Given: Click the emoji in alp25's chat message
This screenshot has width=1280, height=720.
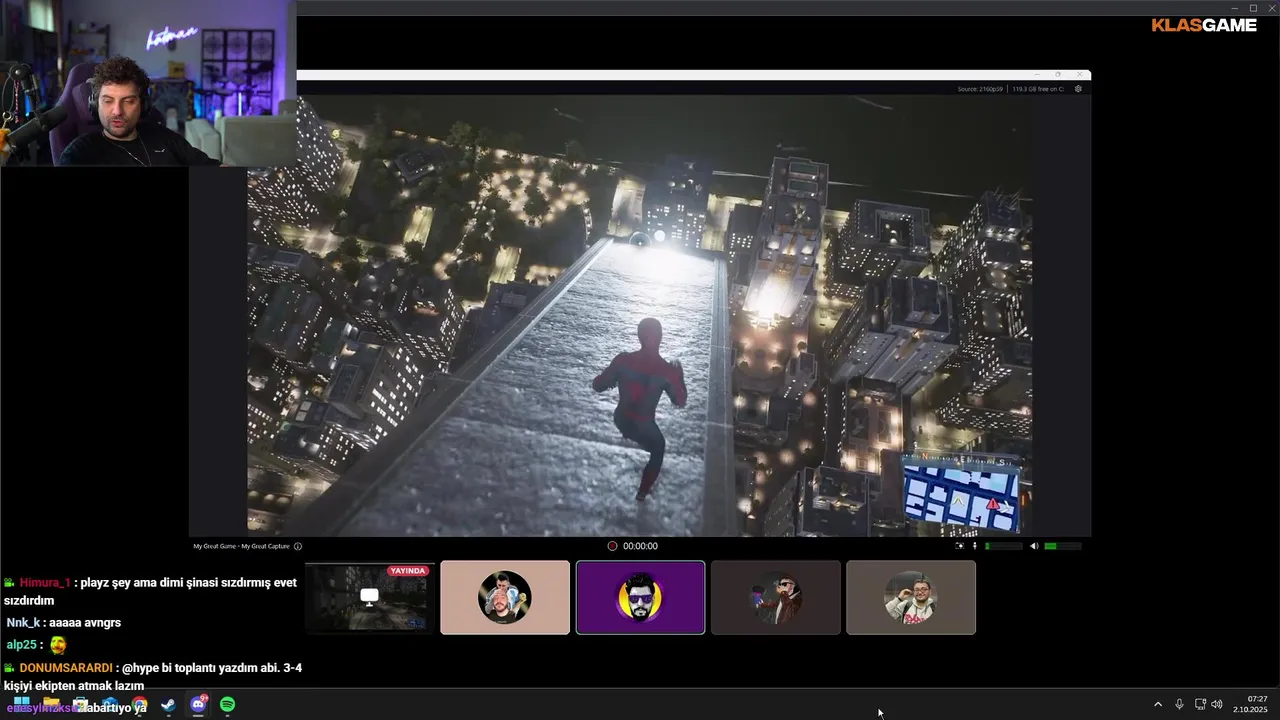Looking at the screenshot, I should [58, 645].
